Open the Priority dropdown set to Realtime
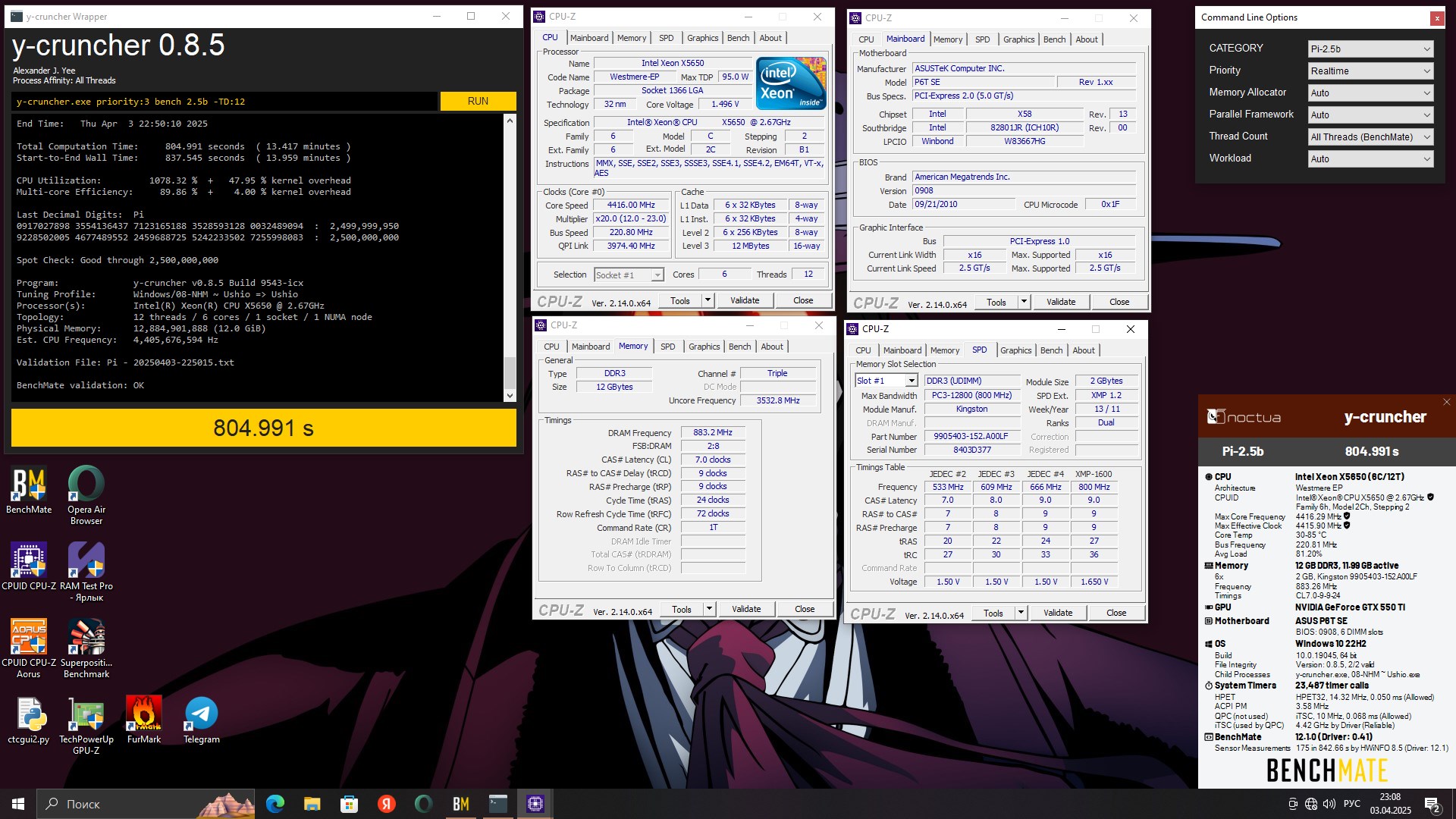Viewport: 1456px width, 819px height. click(x=1370, y=71)
